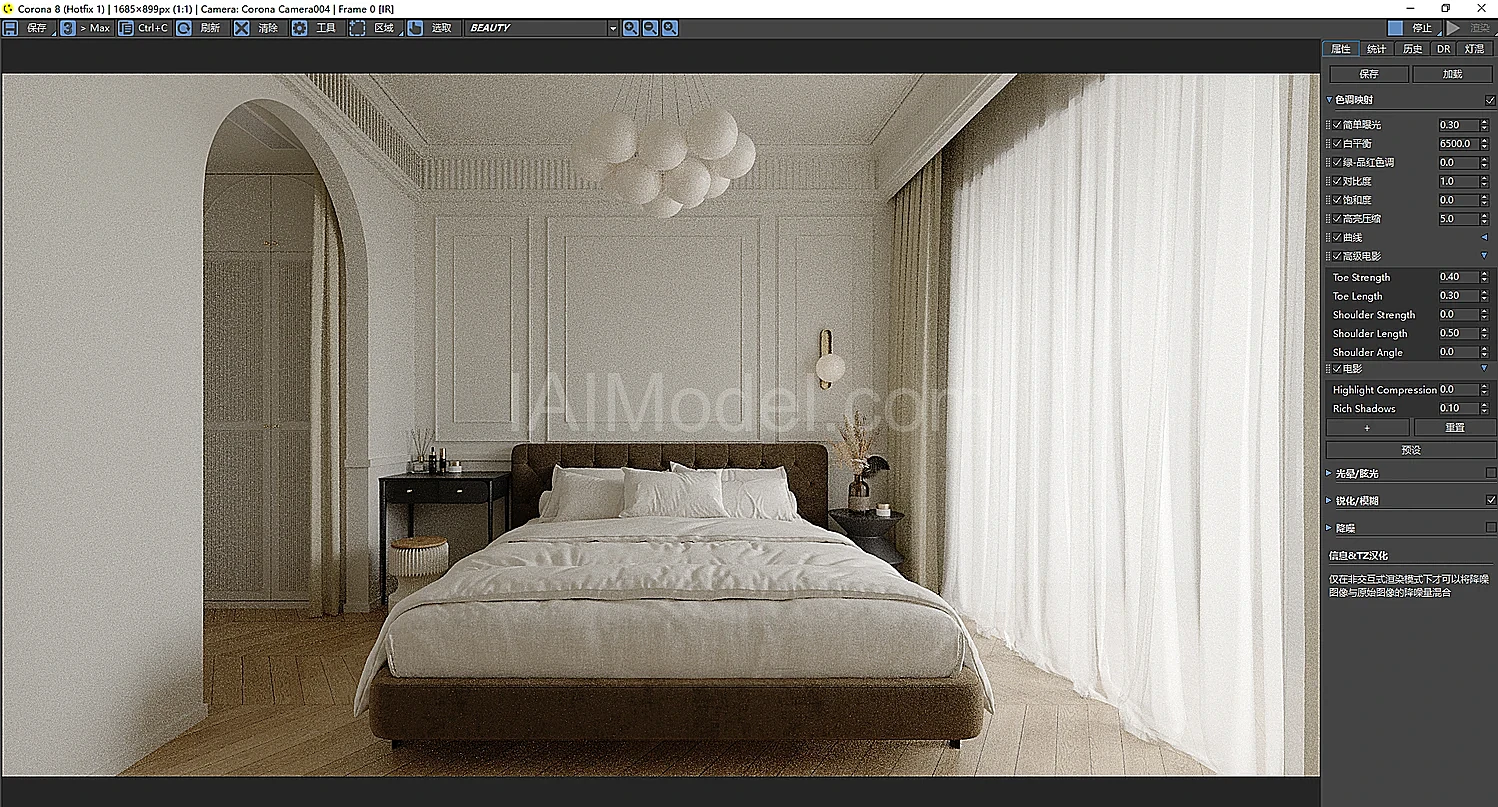The width and height of the screenshot is (1498, 807).
Task: Click the 停止 stop render button
Action: (x=1413, y=28)
